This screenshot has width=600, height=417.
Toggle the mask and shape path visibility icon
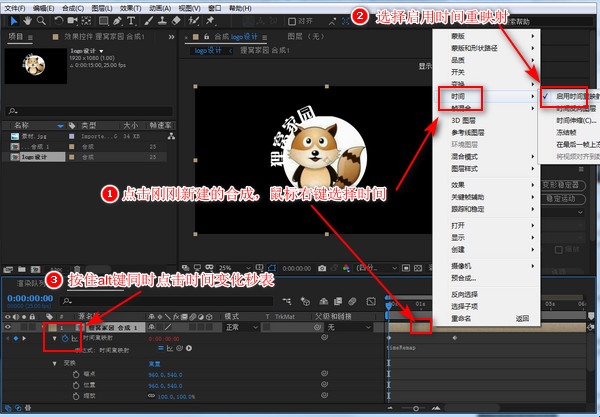coord(272,268)
